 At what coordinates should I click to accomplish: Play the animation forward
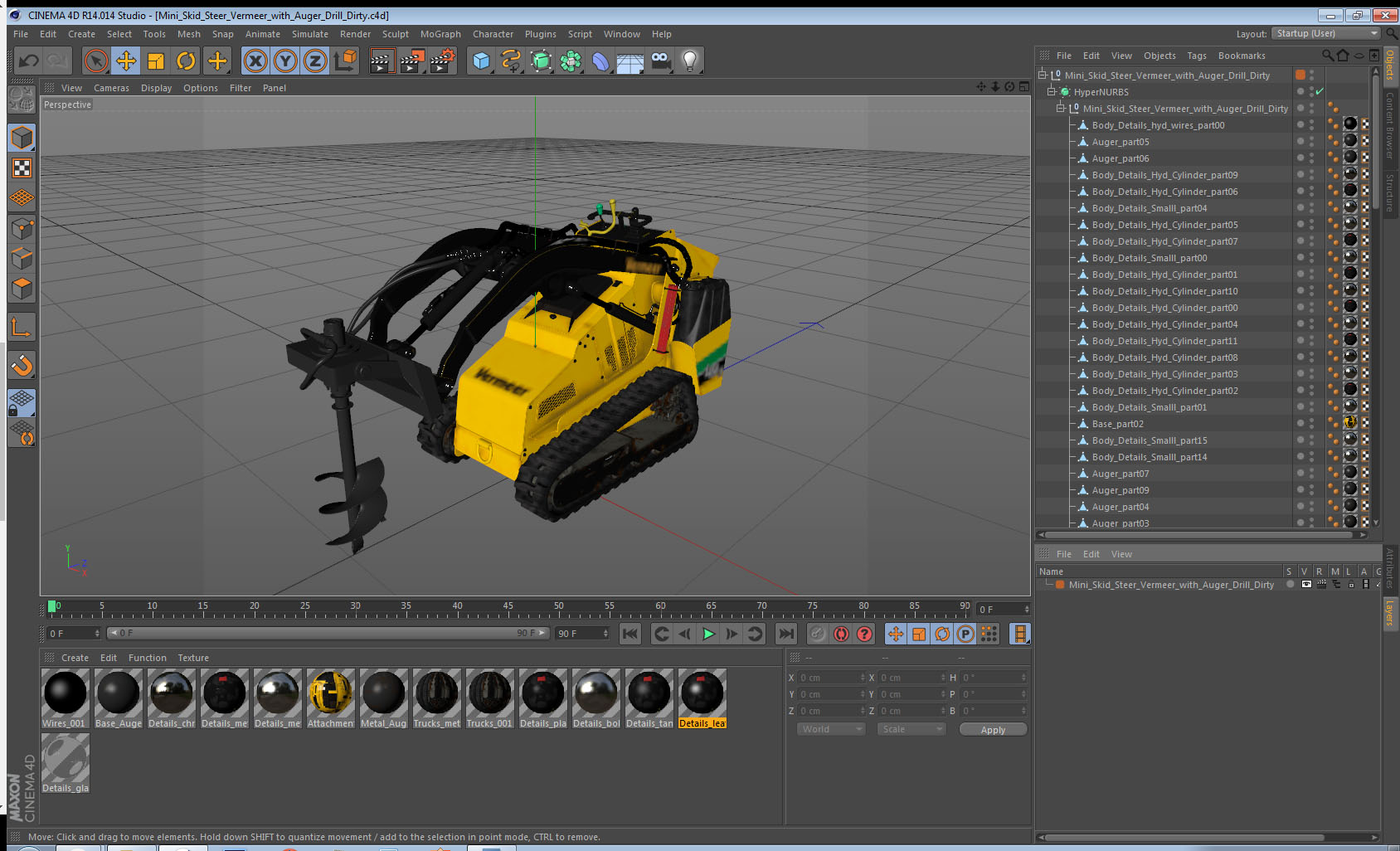tap(708, 634)
